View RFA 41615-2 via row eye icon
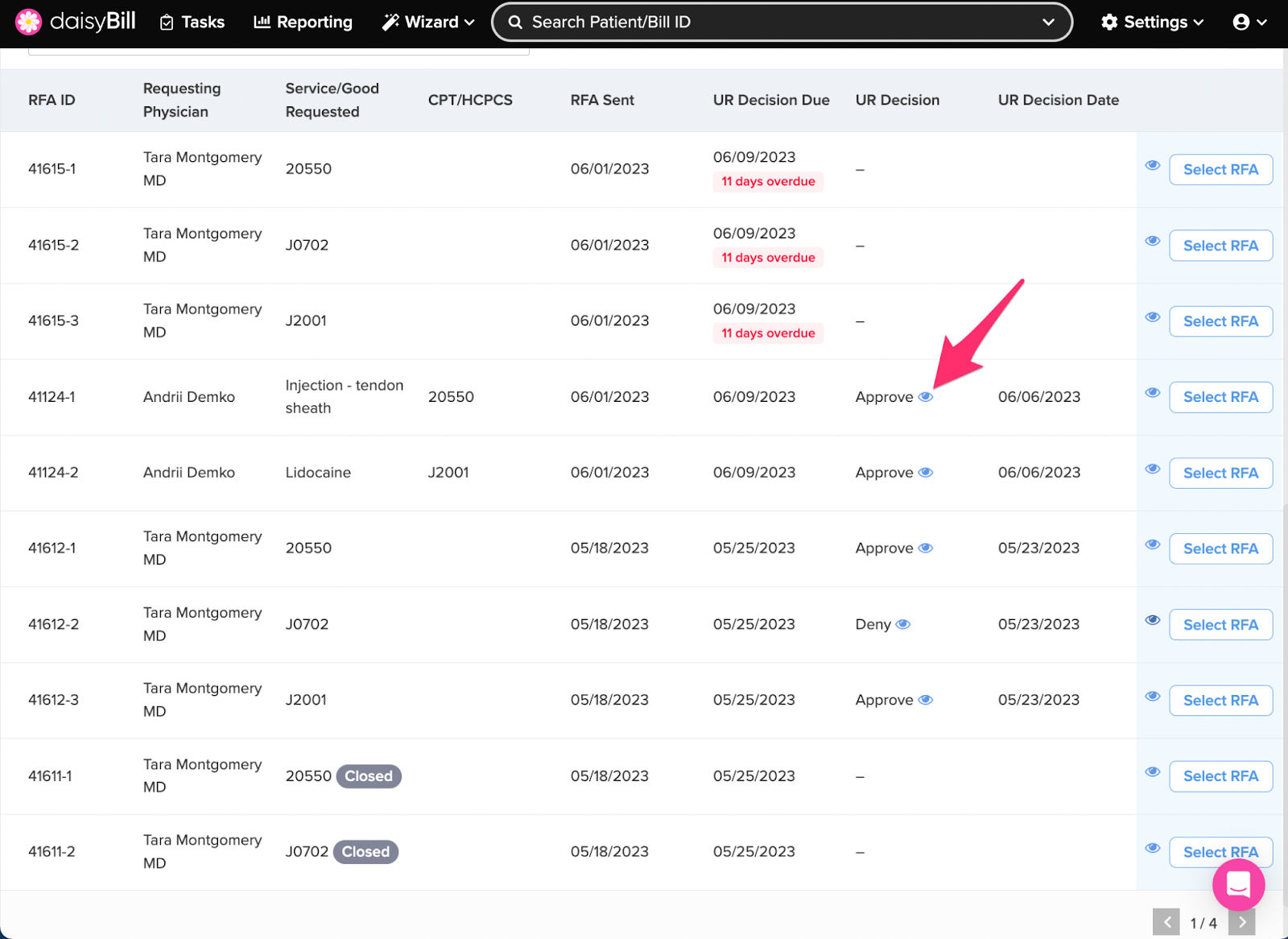Screen dimensions: 1288x939 [x=1153, y=241]
